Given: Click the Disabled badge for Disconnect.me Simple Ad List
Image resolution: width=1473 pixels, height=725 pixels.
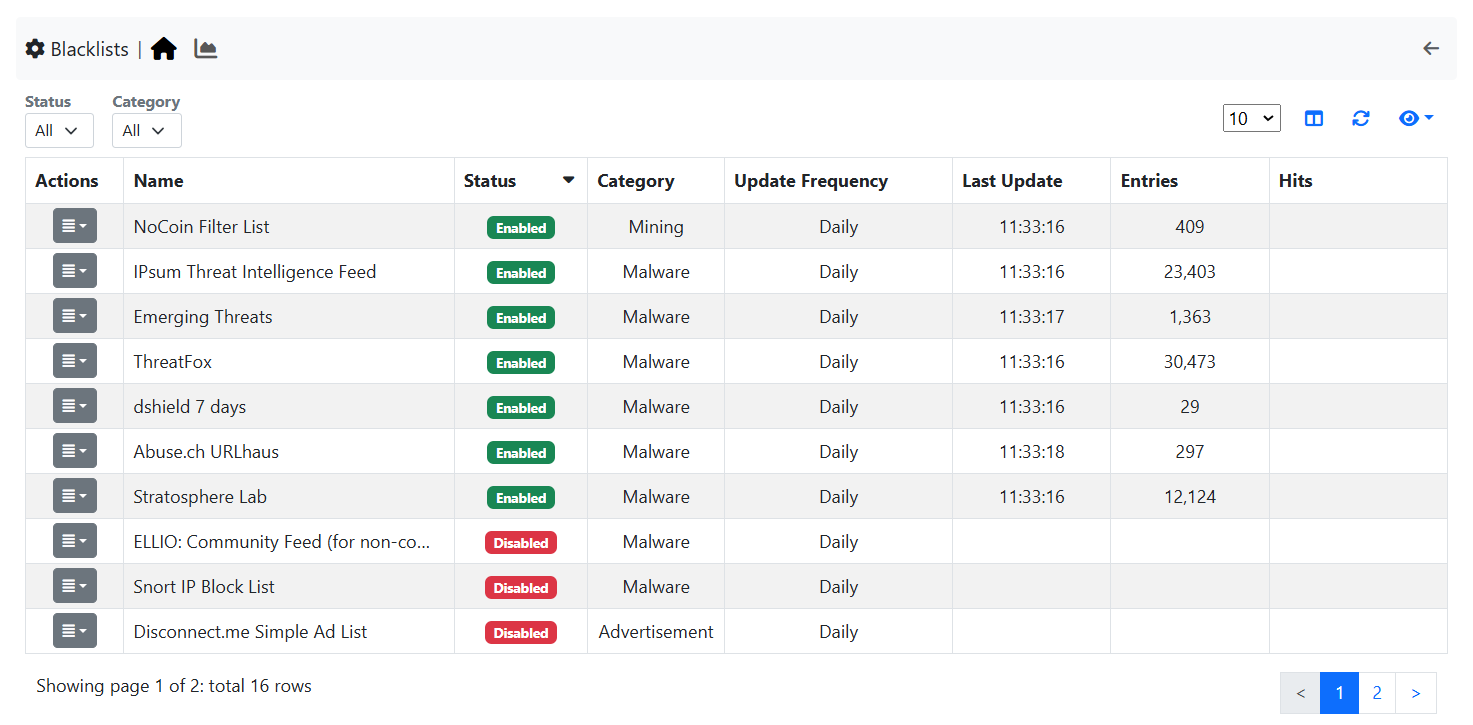Looking at the screenshot, I should pos(521,632).
